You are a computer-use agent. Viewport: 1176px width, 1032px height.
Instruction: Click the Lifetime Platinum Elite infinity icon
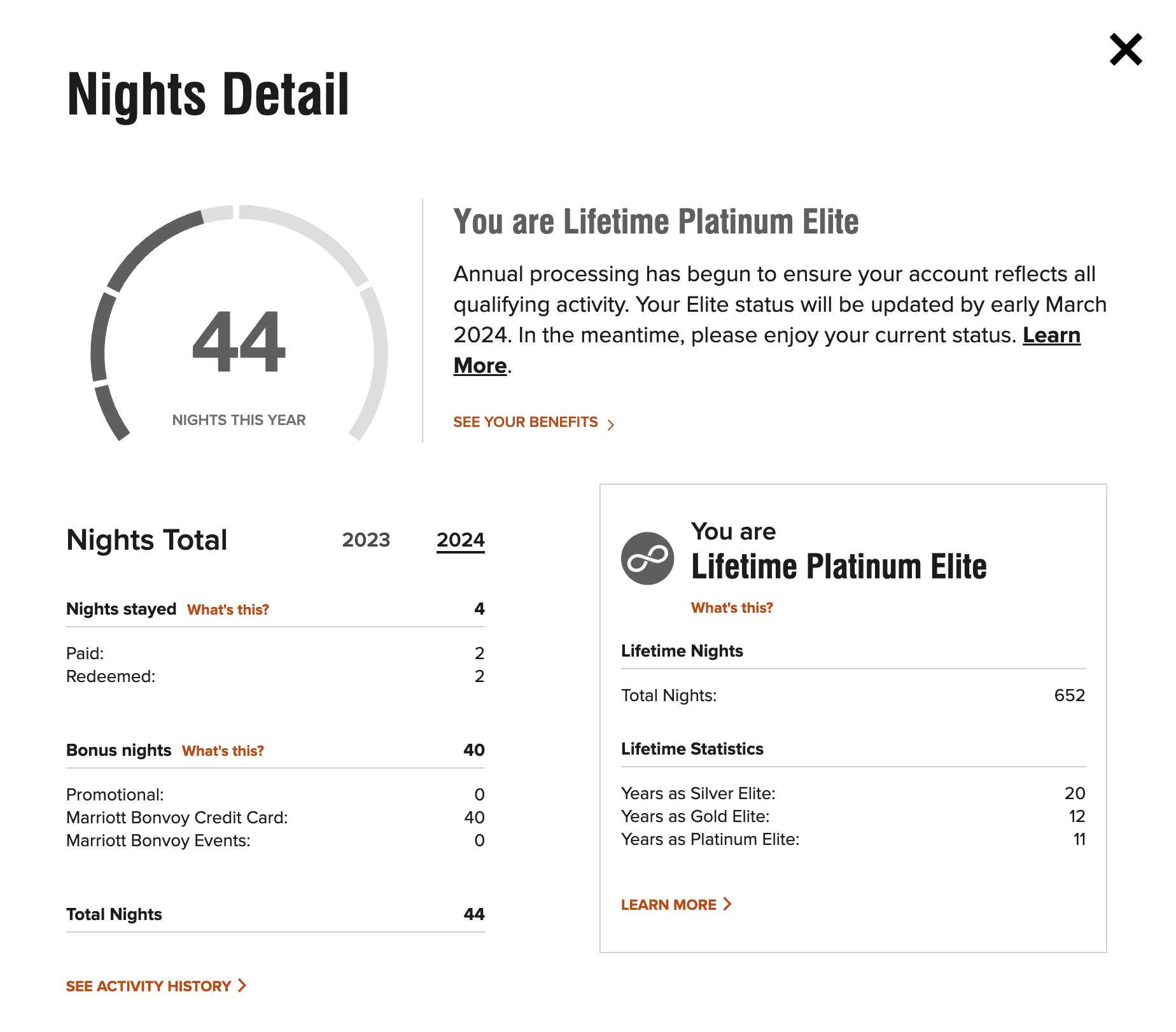click(647, 559)
